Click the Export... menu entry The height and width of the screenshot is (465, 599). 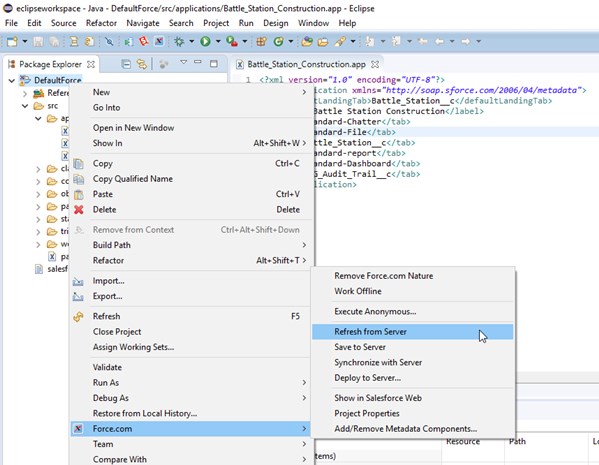point(190,296)
